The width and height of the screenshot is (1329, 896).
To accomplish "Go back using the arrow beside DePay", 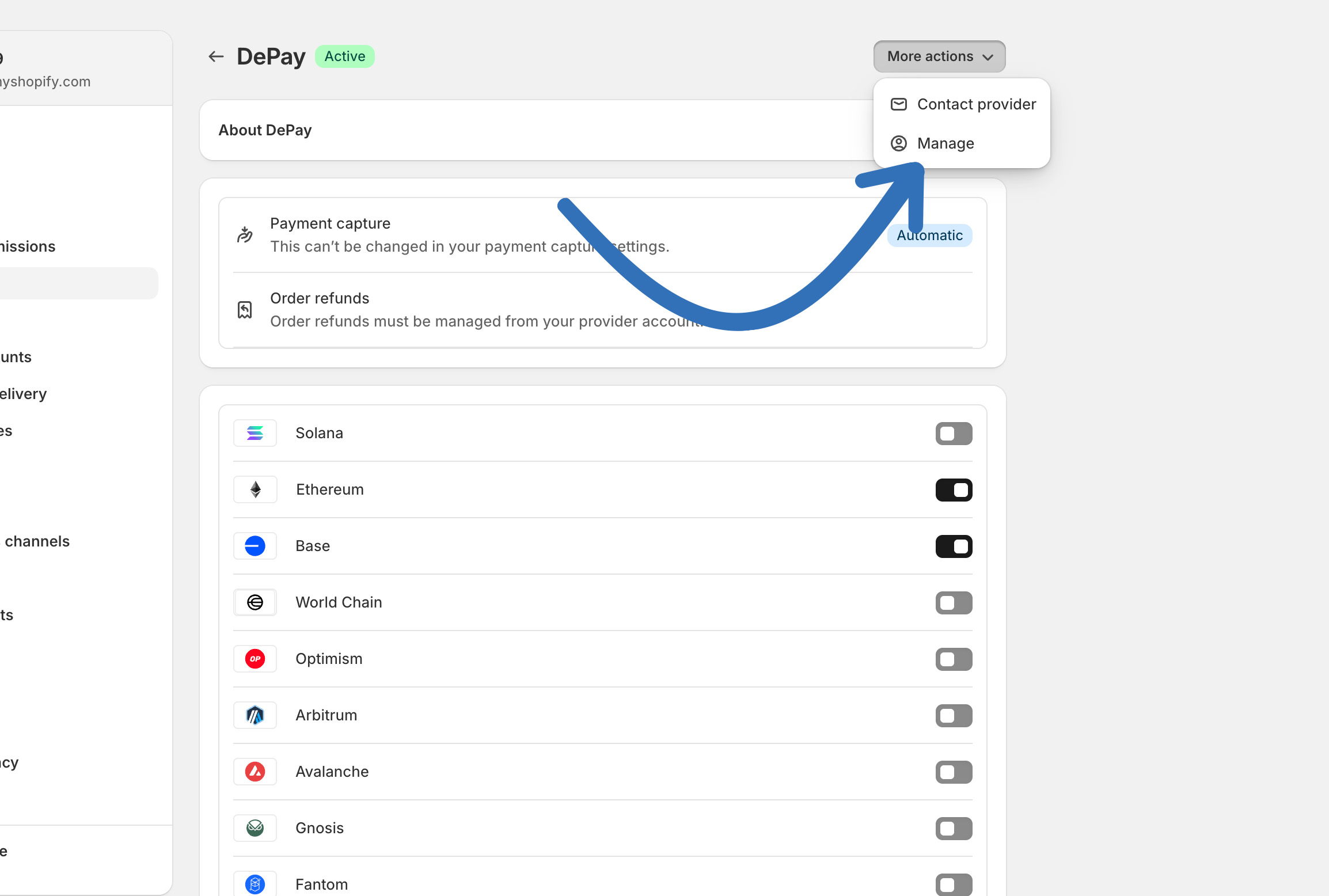I will point(216,56).
